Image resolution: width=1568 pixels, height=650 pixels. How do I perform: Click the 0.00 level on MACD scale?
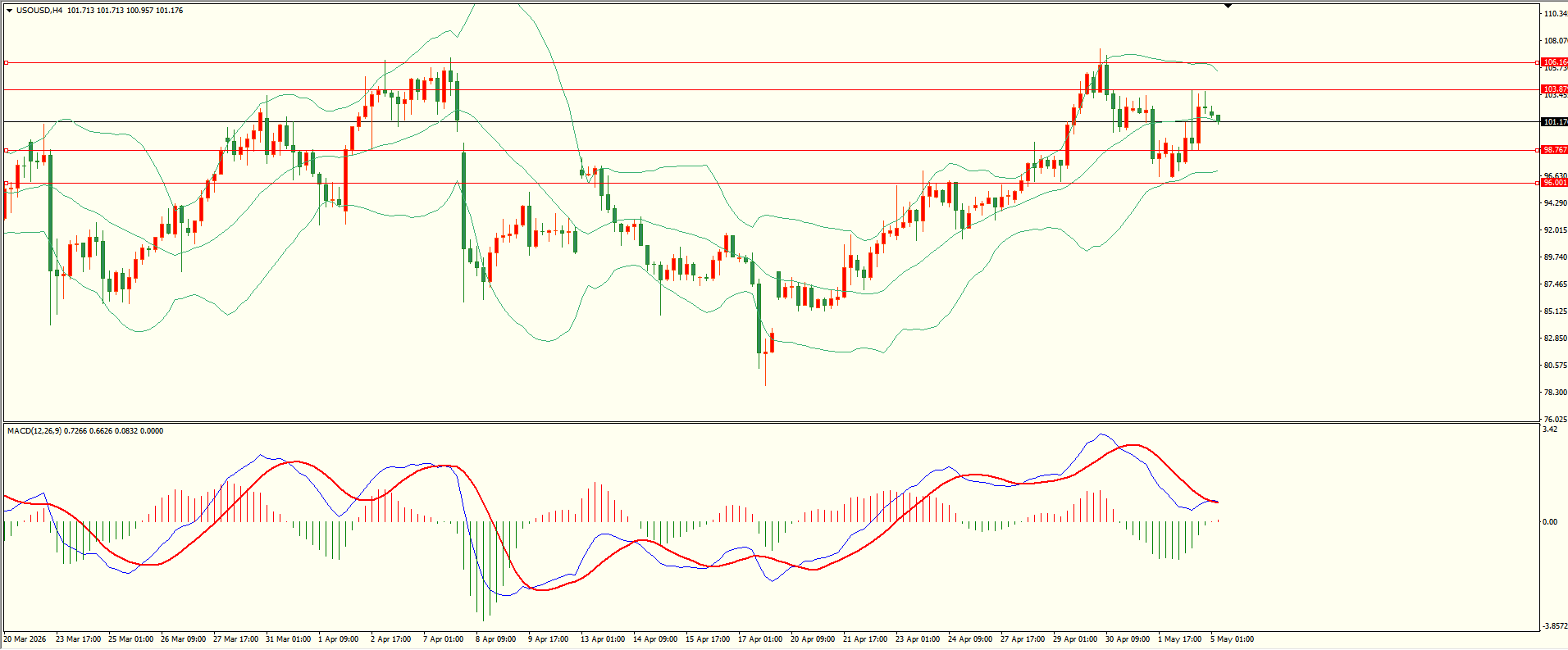1550,522
